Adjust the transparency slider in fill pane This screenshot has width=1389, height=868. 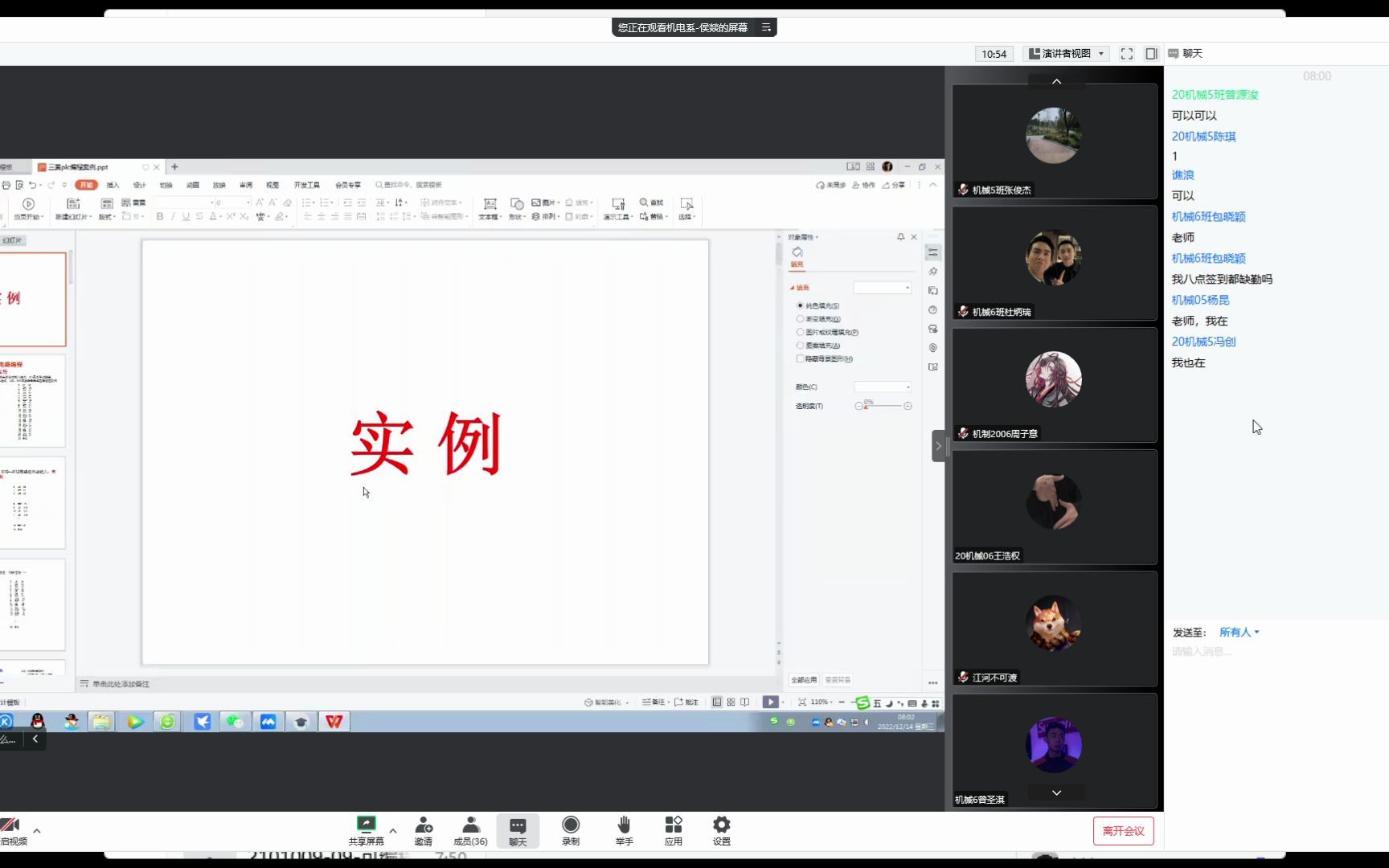[x=883, y=406]
